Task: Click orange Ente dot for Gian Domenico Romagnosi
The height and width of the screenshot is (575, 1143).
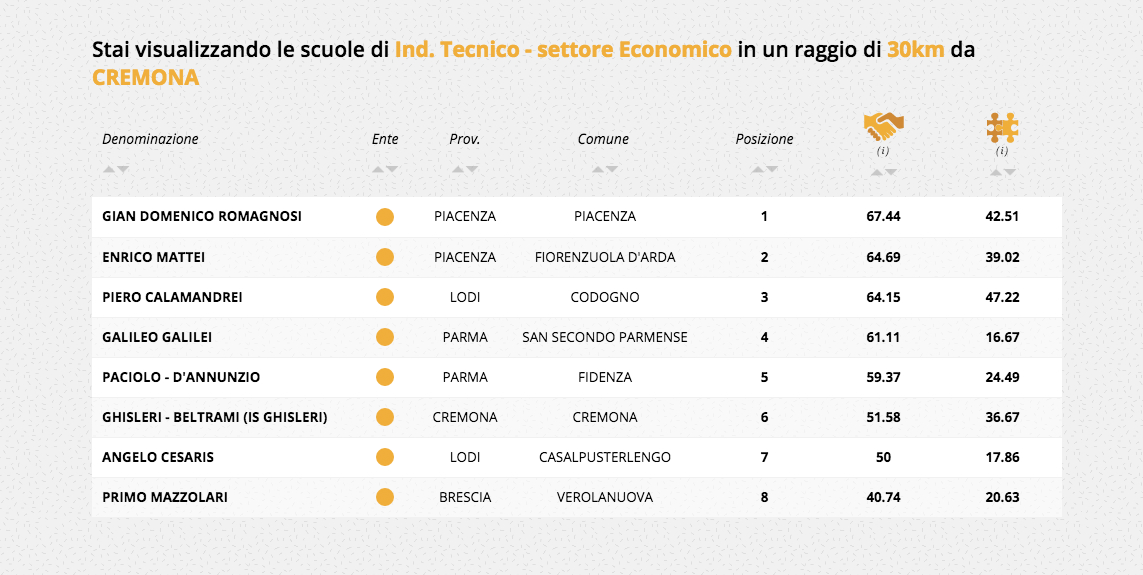Action: click(x=384, y=217)
